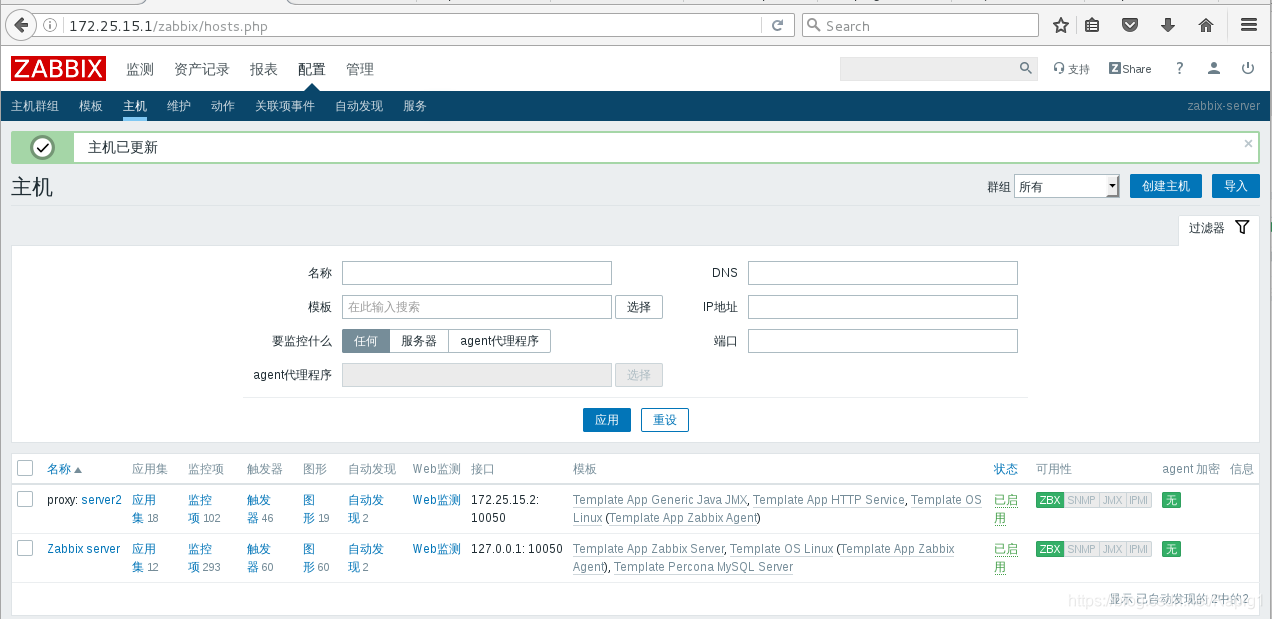
Task: Open the downloads arrow icon
Action: (1168, 26)
